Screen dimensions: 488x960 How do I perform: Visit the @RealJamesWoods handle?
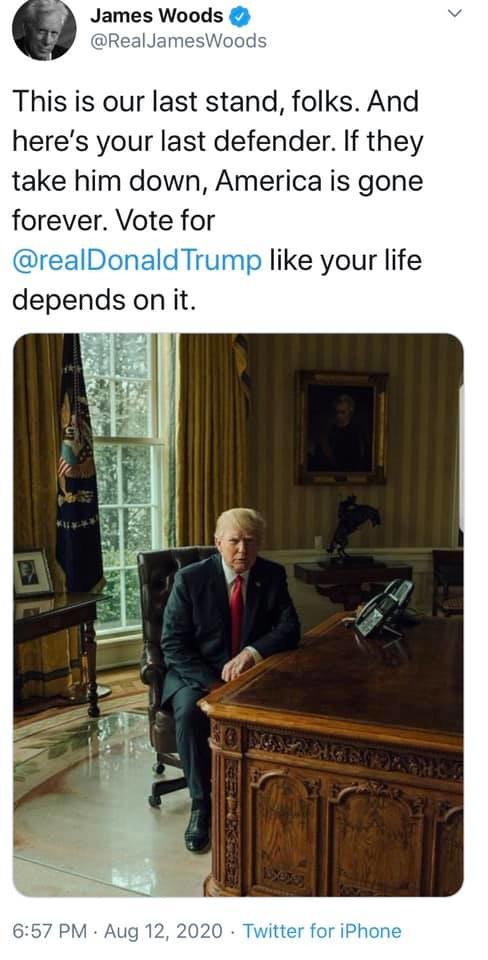point(178,41)
